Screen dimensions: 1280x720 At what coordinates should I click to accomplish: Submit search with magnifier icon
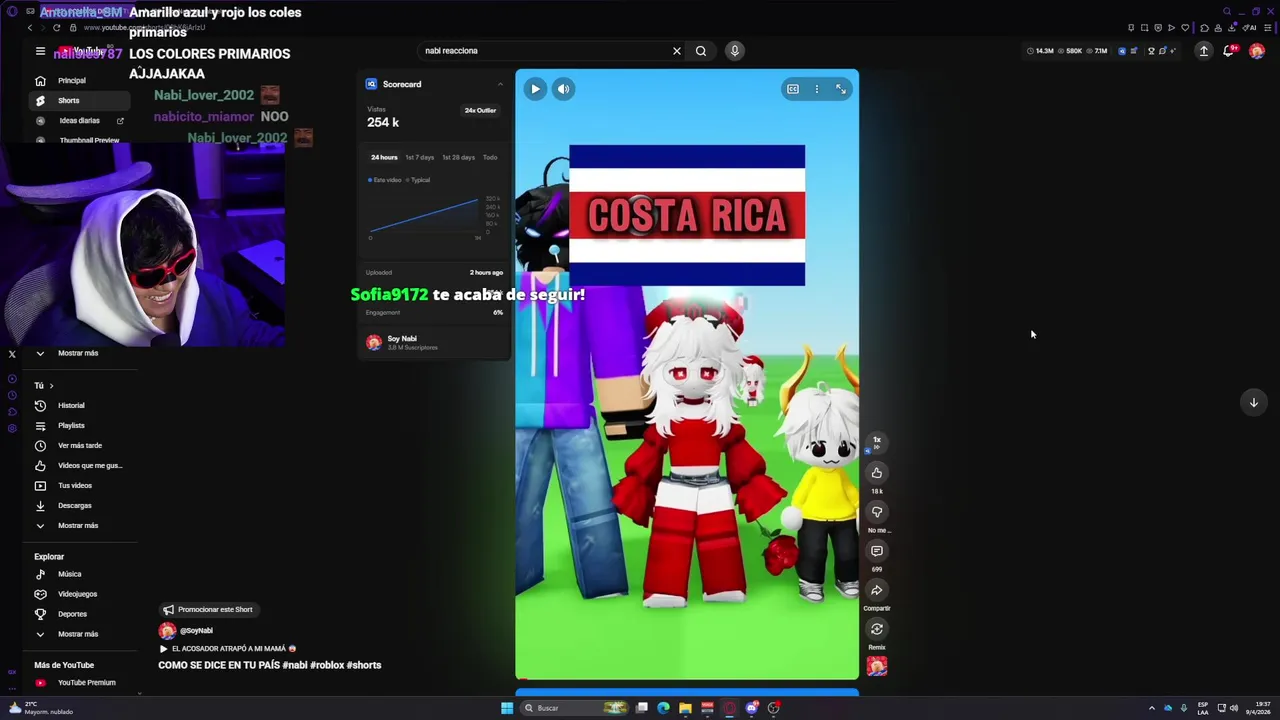(701, 51)
